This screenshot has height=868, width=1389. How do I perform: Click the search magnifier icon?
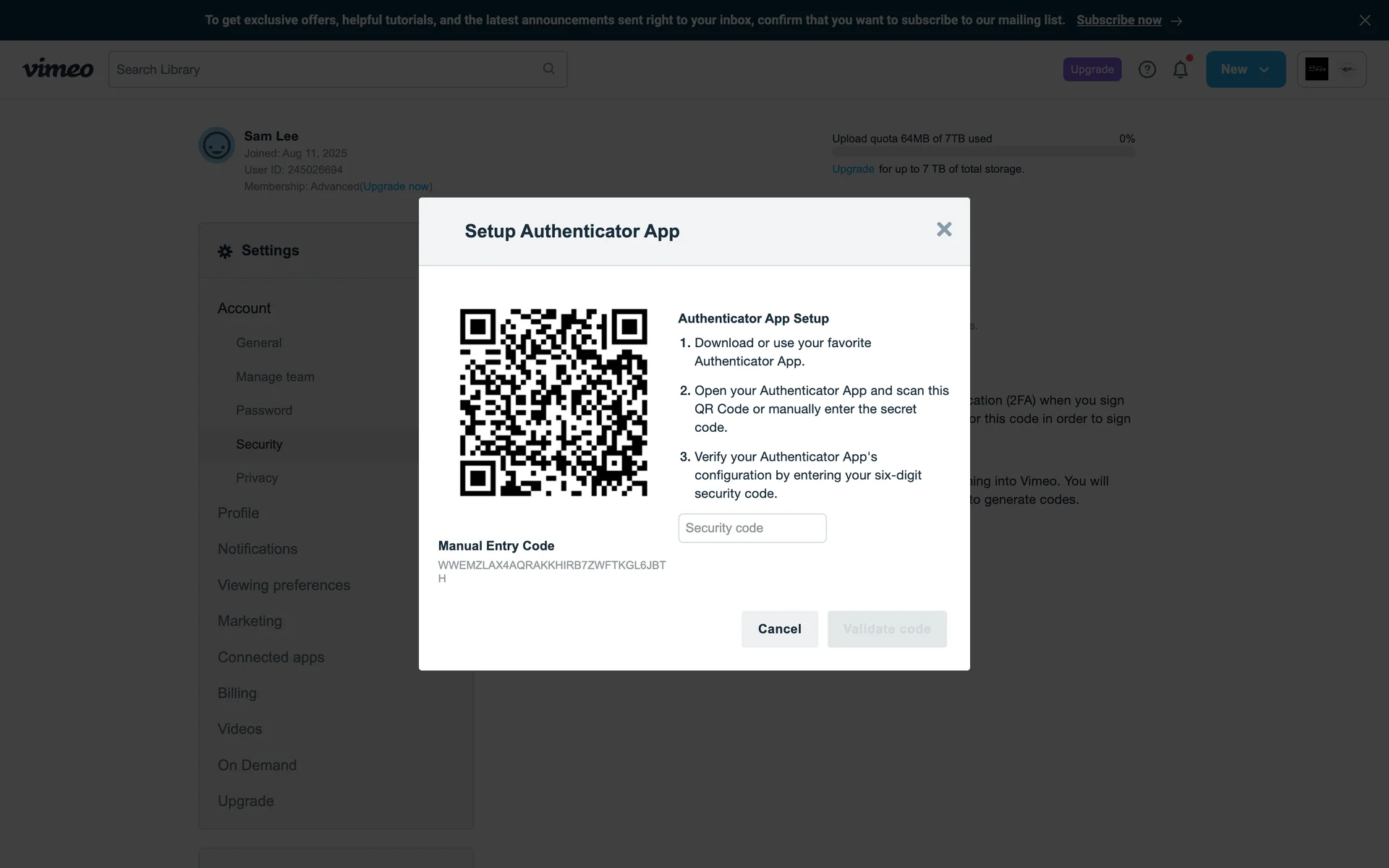click(548, 69)
